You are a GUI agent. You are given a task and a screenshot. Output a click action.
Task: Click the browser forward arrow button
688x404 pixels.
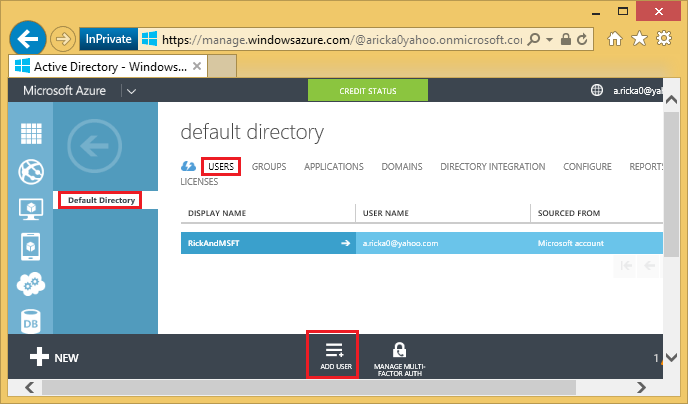pos(63,39)
